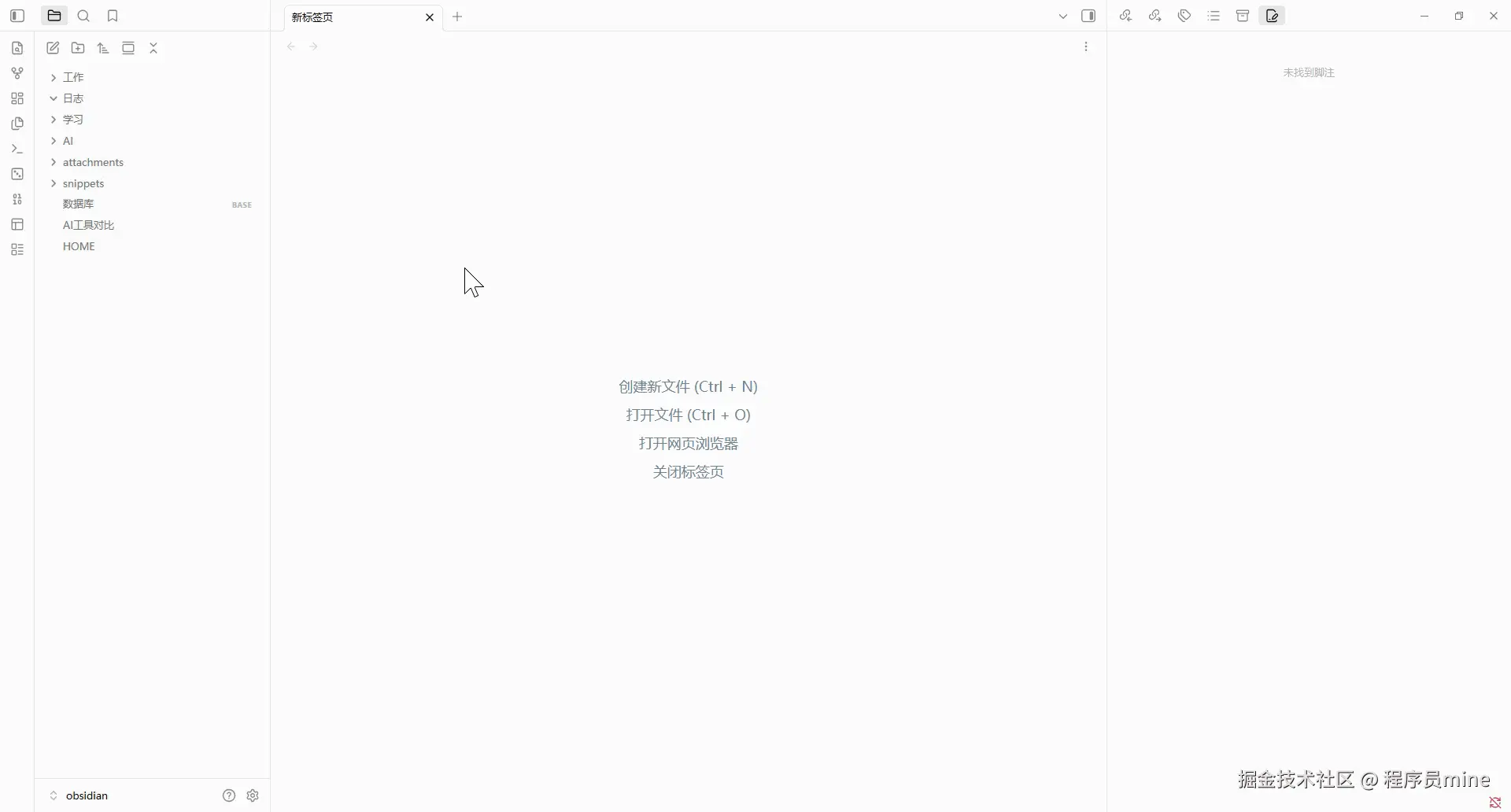Open the file explorer folder tab
The image size is (1511, 812).
(54, 16)
